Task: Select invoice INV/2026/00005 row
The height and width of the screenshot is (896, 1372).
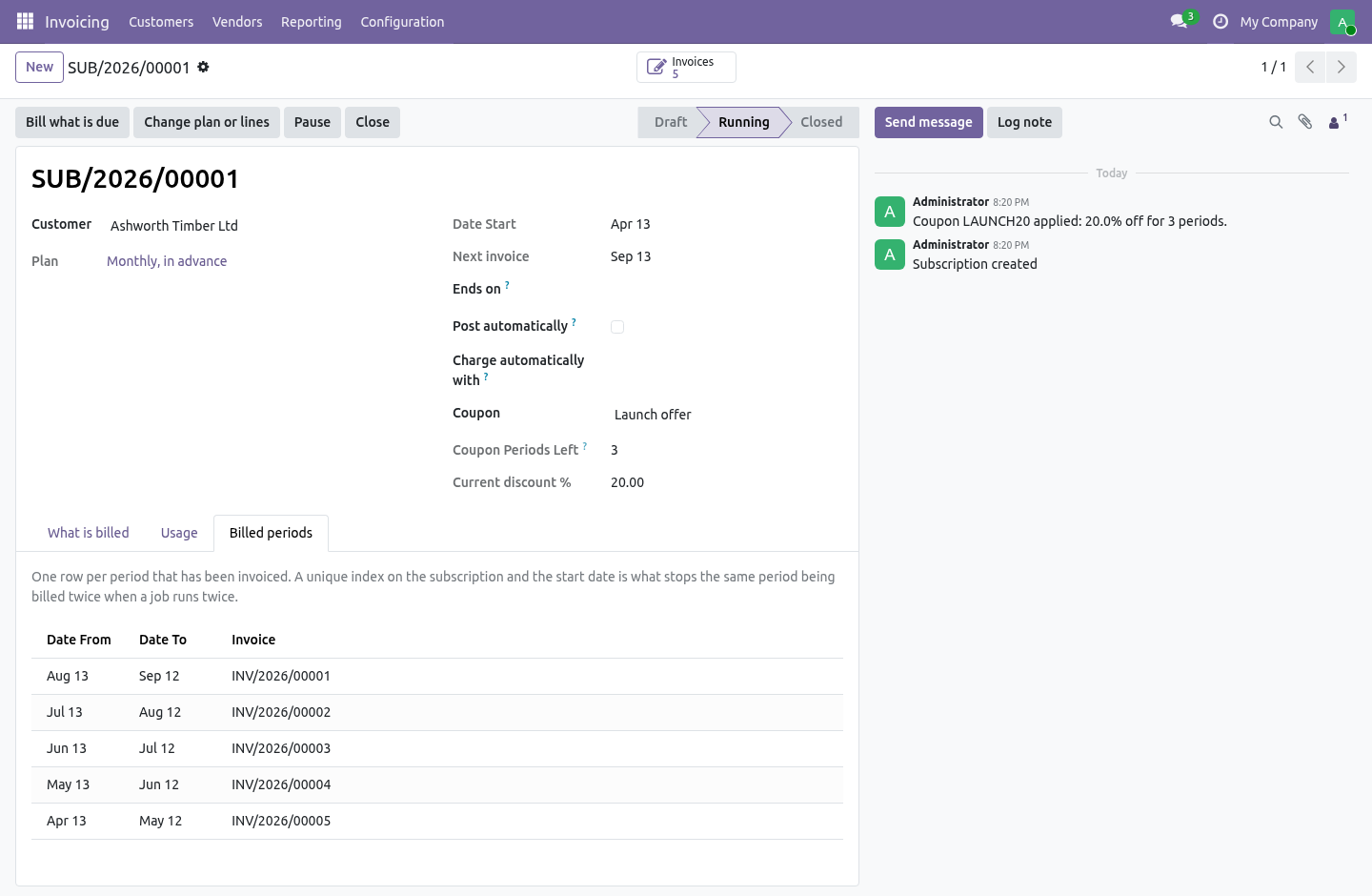Action: (437, 821)
